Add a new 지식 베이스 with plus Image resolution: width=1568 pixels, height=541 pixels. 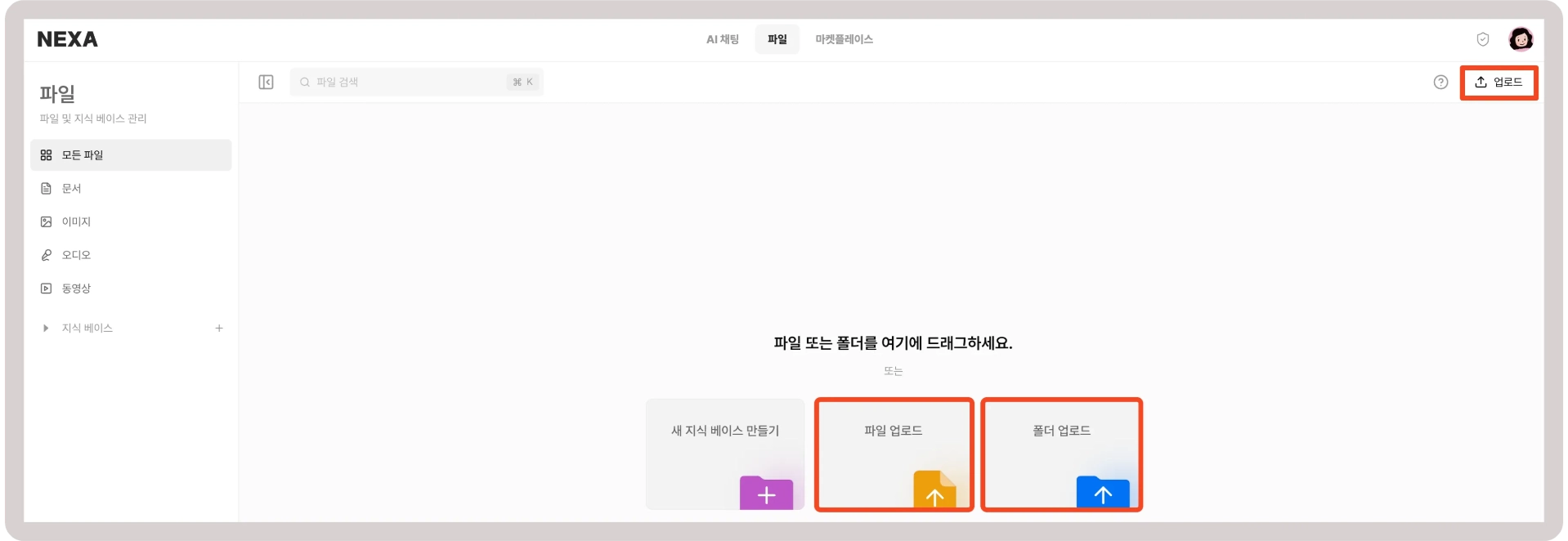219,328
